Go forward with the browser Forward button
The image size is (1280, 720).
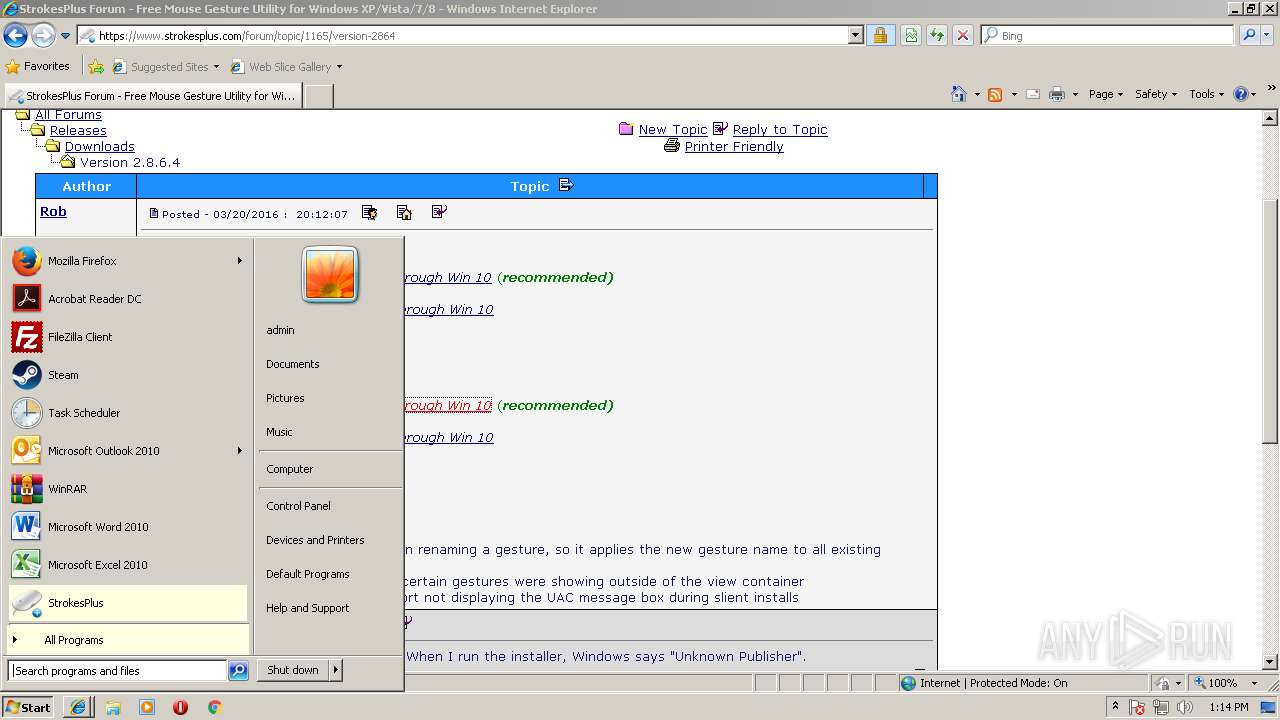pos(43,36)
